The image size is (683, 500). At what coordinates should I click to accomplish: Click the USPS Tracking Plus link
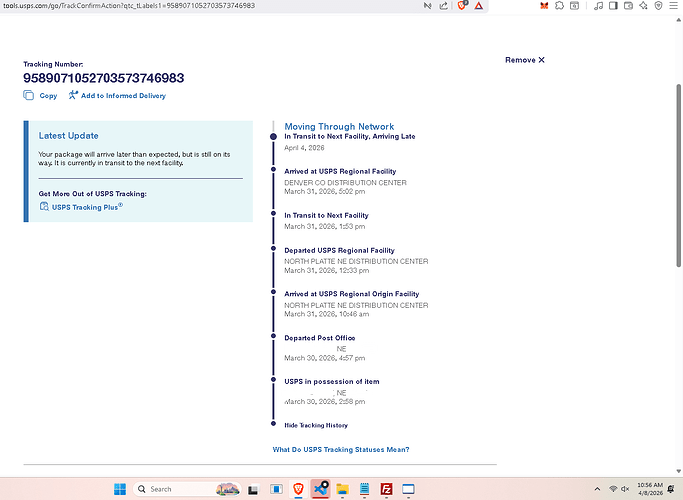click(x=86, y=207)
